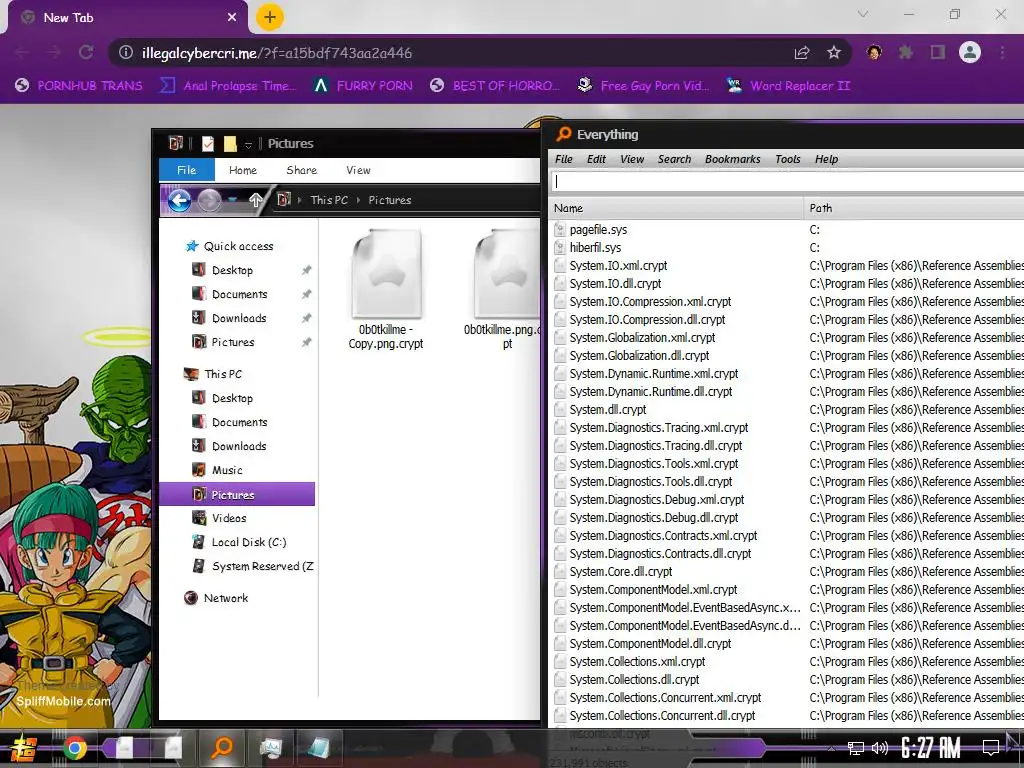Click the browser Forward arrow button
Screen dimensions: 1024x768
54,52
